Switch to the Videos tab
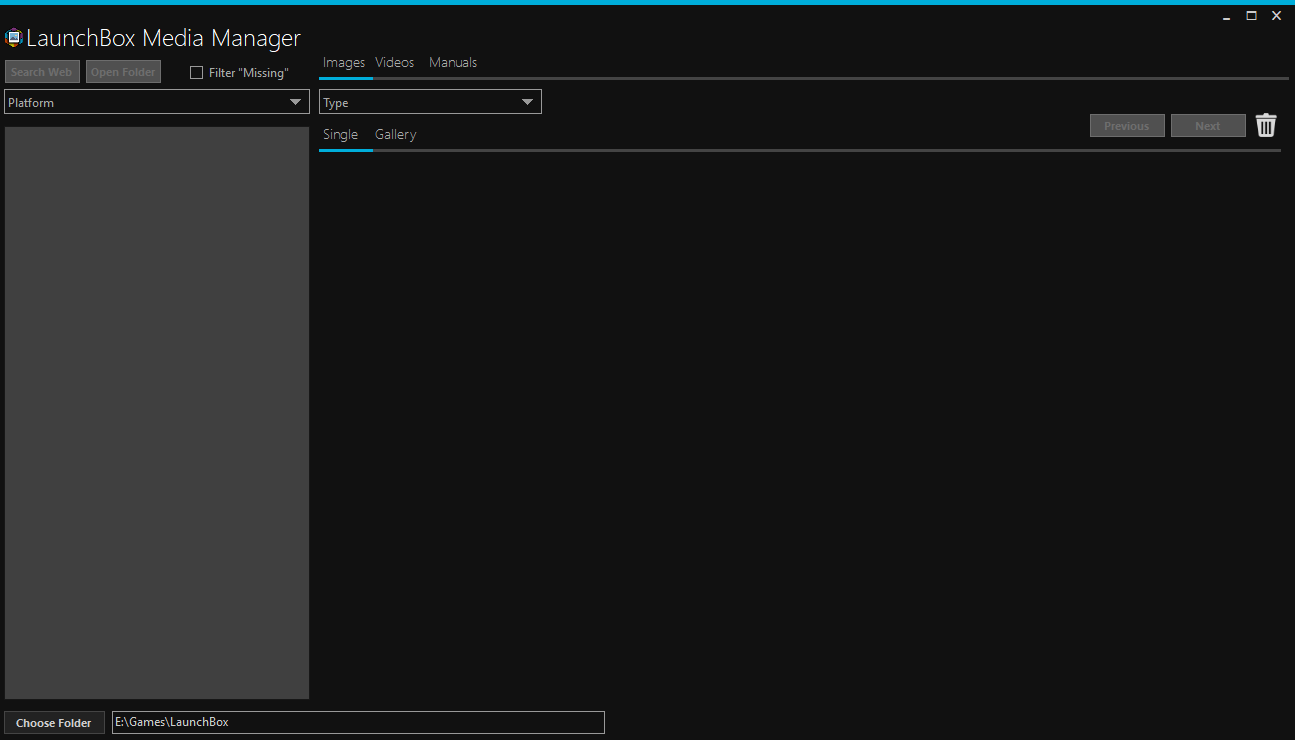Viewport: 1295px width, 740px height. 395,62
